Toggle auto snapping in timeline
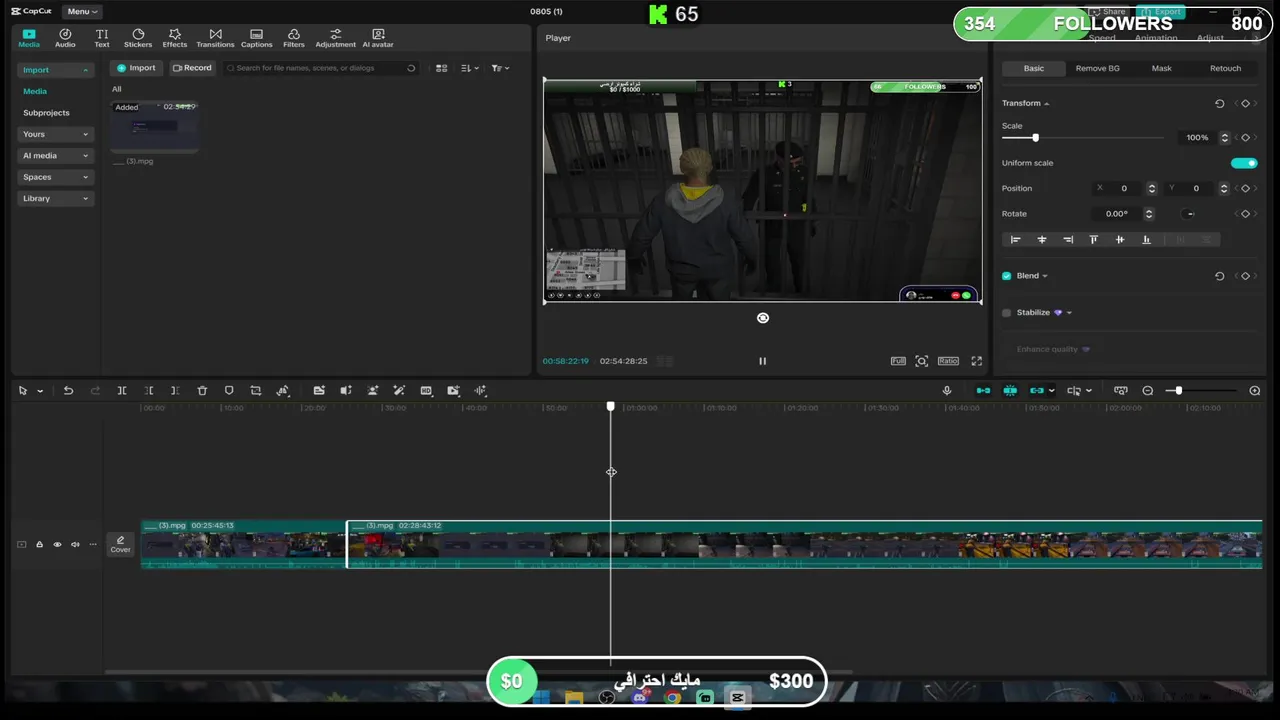The image size is (1280, 720). pos(1010,391)
